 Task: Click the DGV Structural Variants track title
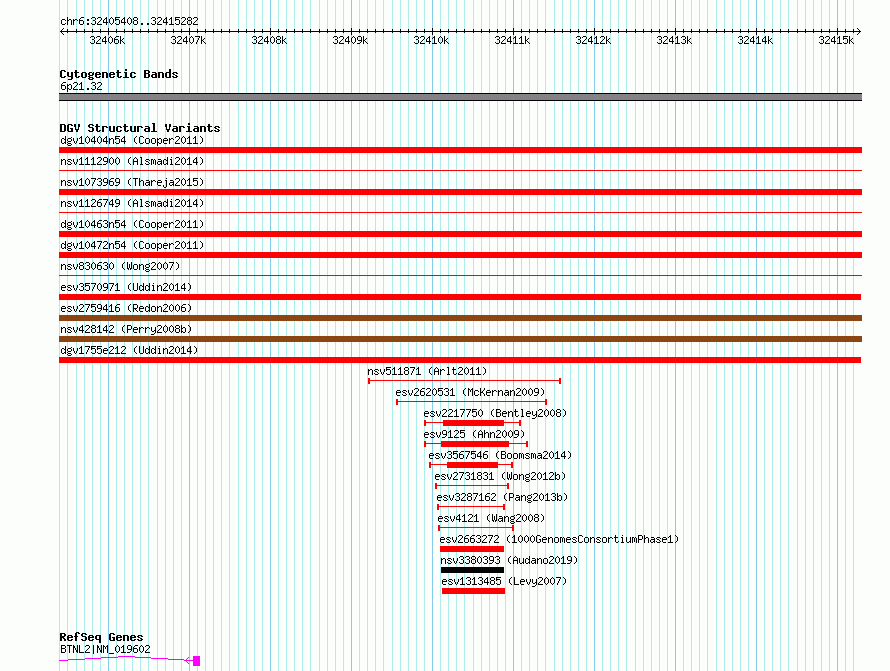click(x=140, y=128)
